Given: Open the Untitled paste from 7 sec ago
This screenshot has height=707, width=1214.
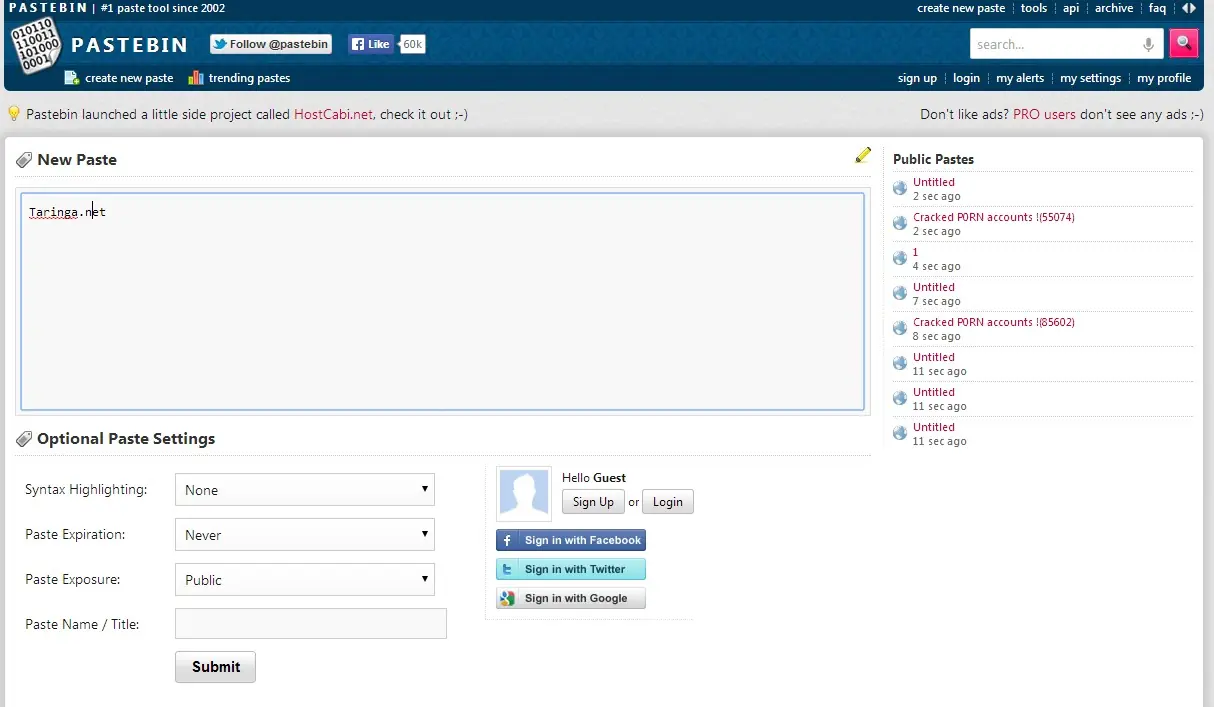Looking at the screenshot, I should click(933, 287).
